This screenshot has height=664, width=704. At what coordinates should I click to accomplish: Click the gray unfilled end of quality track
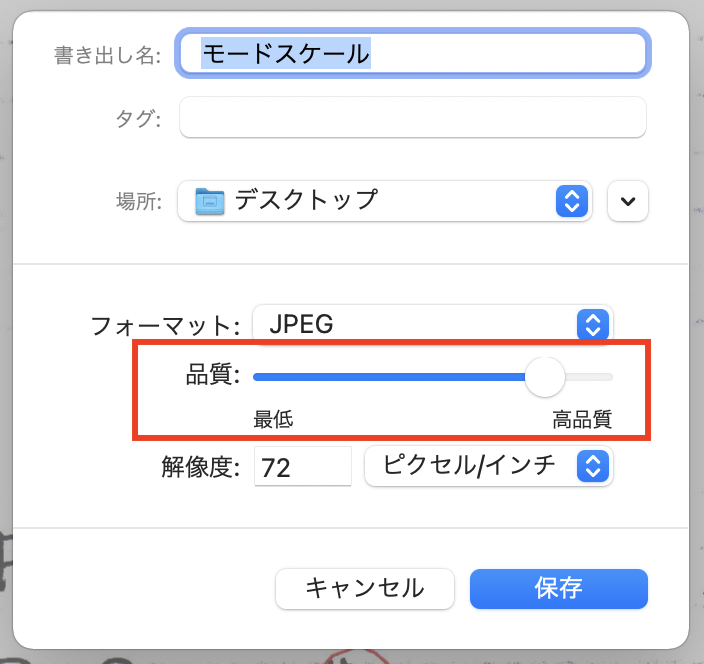592,377
